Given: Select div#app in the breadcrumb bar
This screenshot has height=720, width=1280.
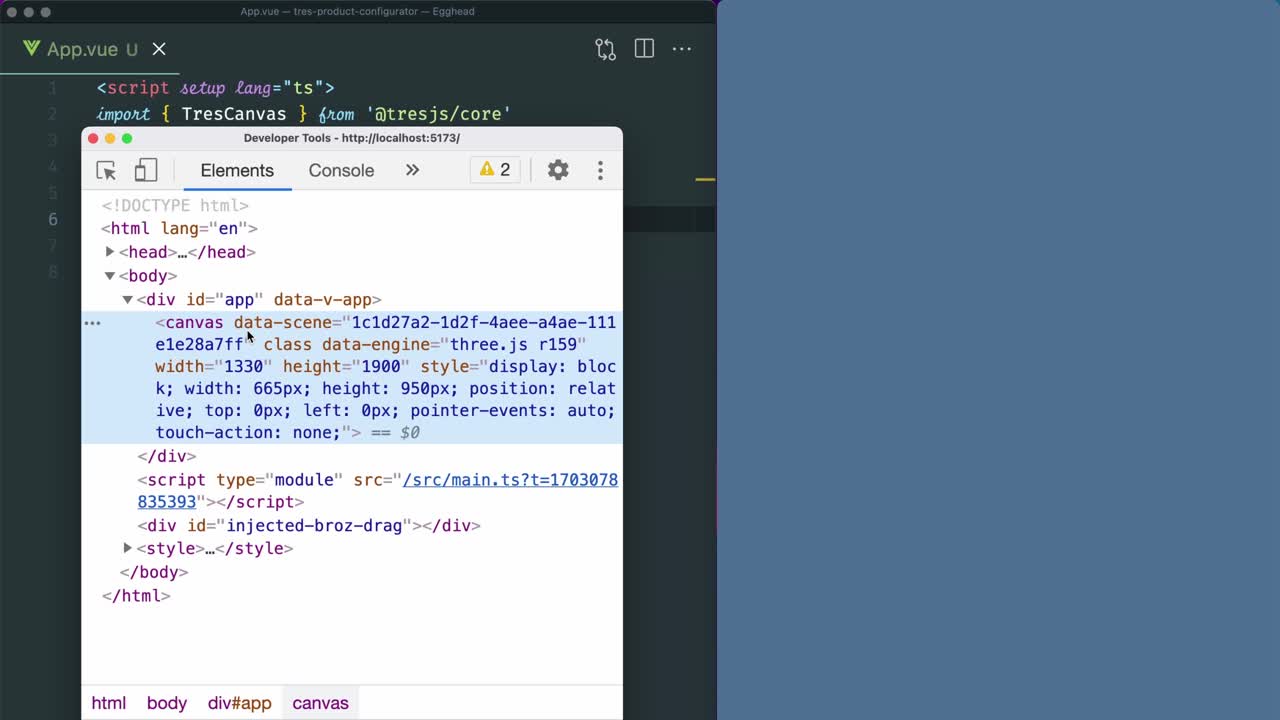Looking at the screenshot, I should [x=239, y=703].
